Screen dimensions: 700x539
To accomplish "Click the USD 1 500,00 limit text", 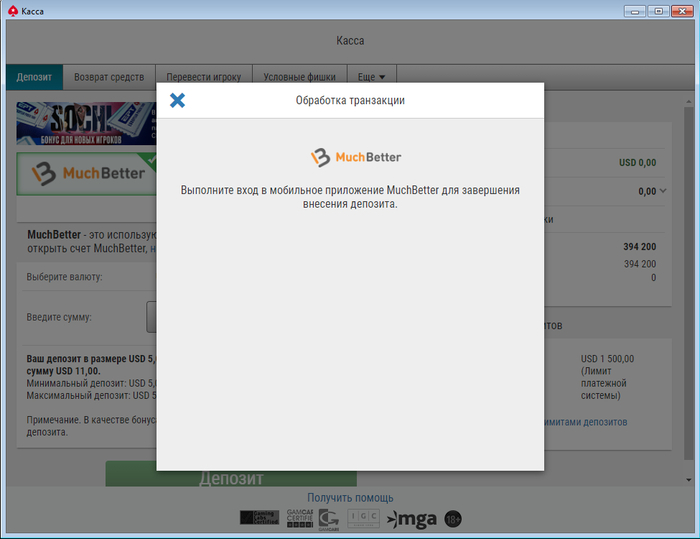I will 607,359.
